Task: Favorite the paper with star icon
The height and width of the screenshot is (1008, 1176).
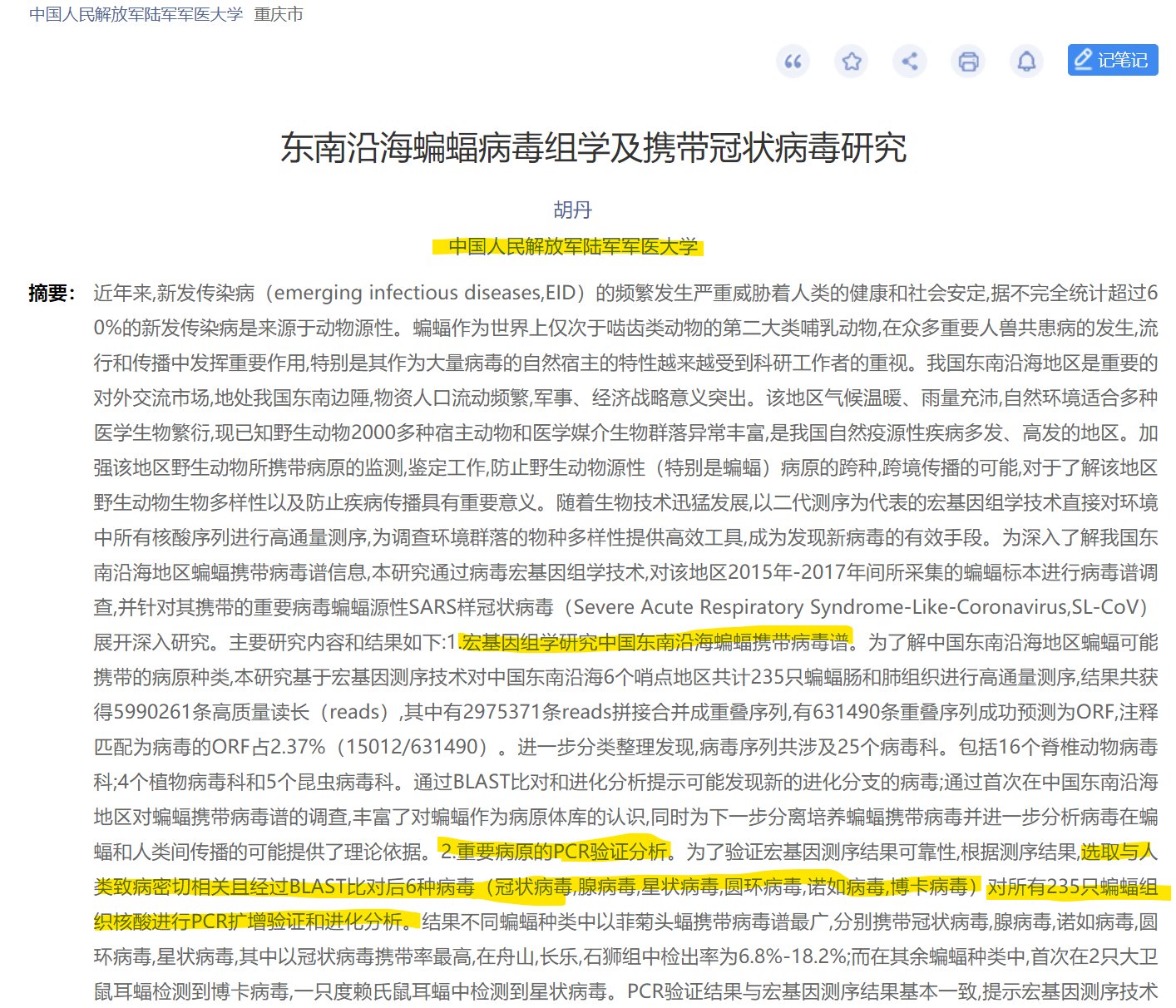Action: (852, 61)
